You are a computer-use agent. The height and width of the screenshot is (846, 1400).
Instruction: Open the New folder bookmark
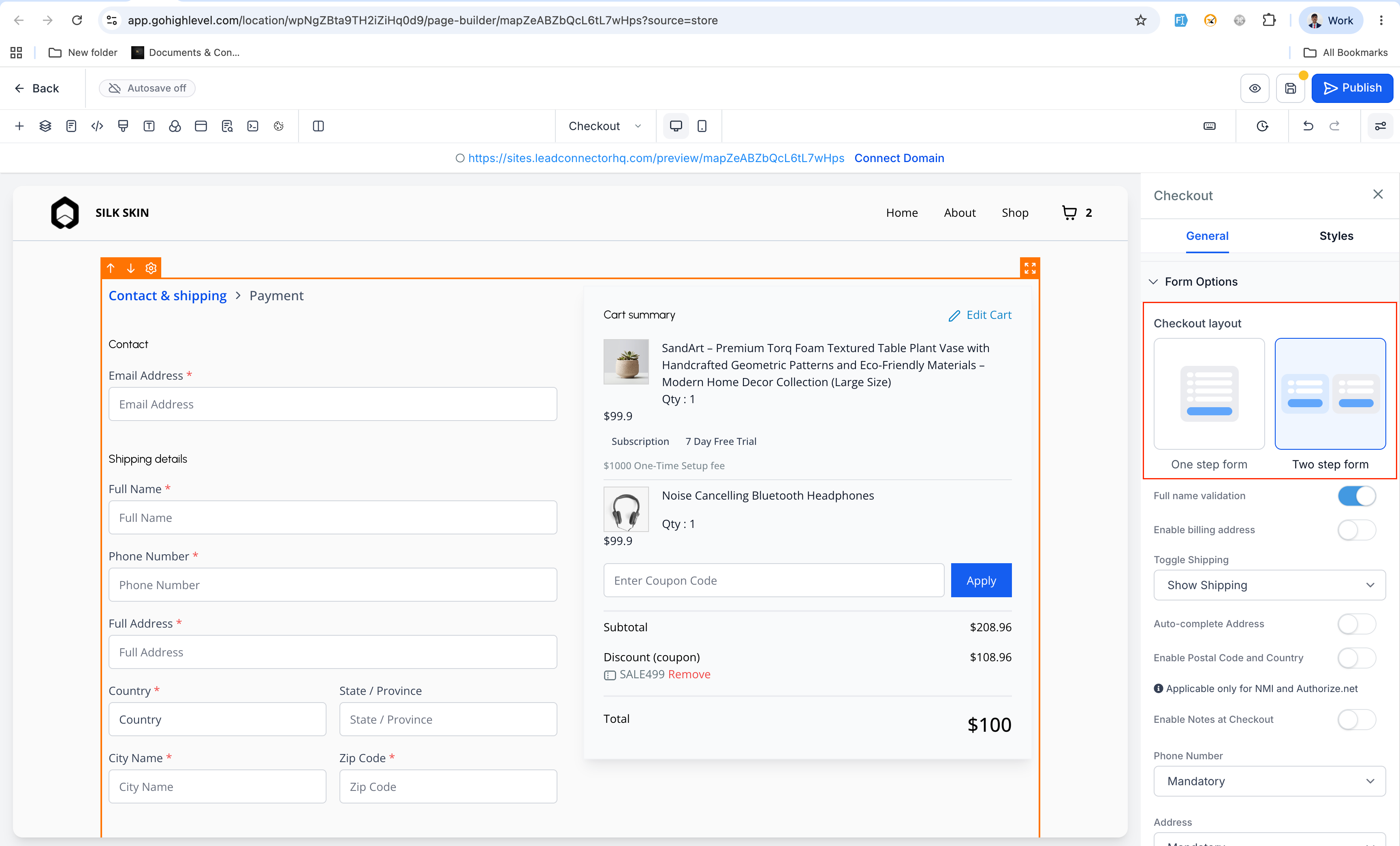click(83, 52)
